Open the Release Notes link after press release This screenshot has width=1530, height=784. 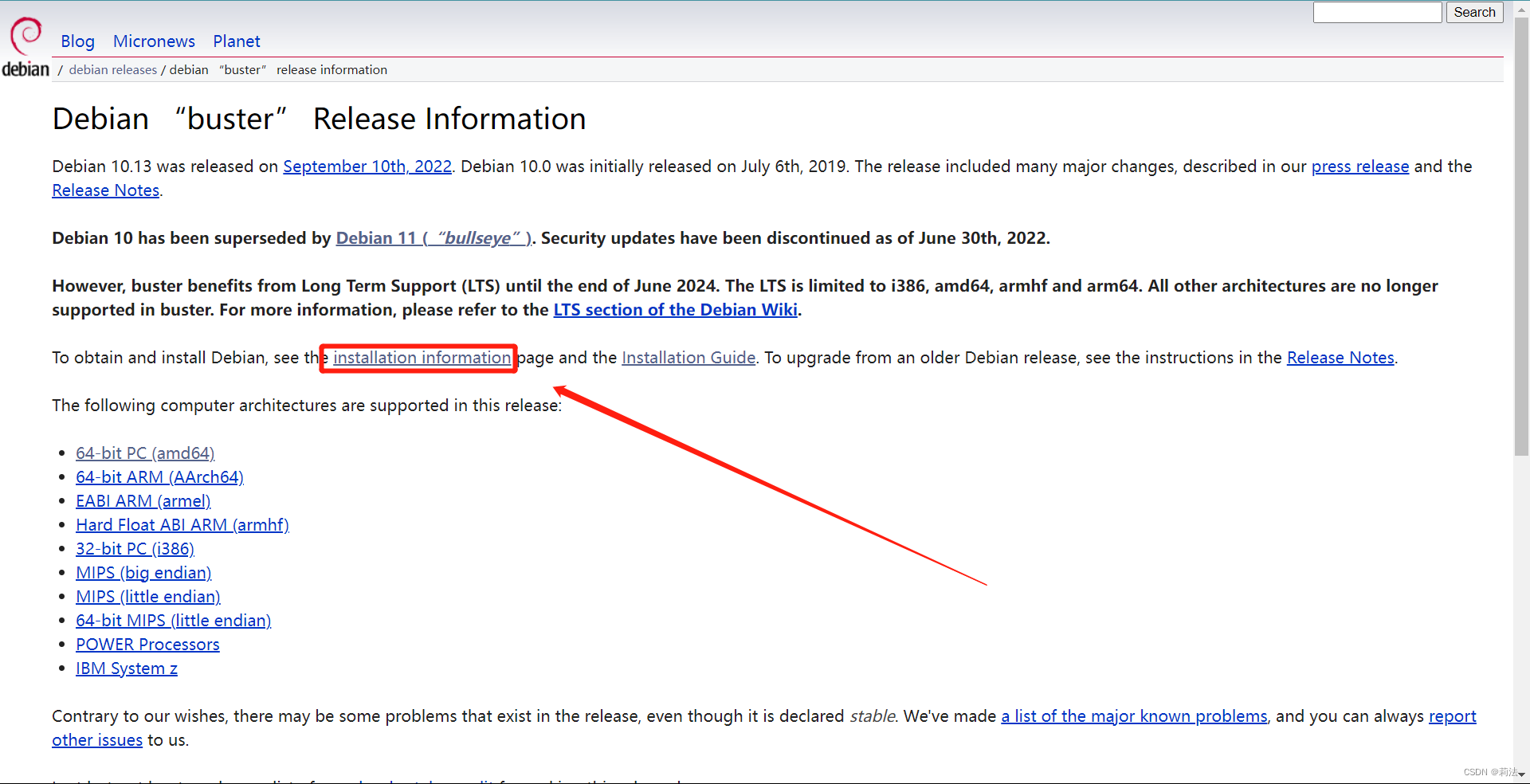(106, 190)
